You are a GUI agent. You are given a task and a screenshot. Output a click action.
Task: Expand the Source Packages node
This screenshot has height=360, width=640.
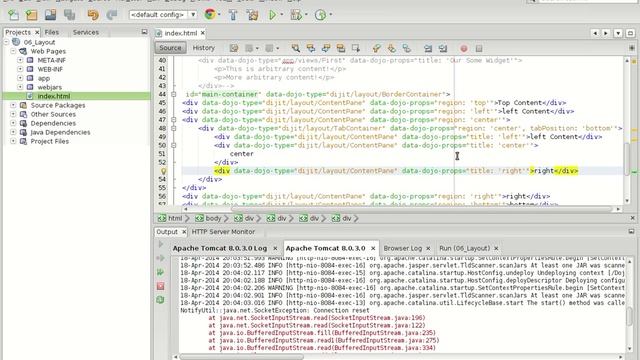pos(13,105)
